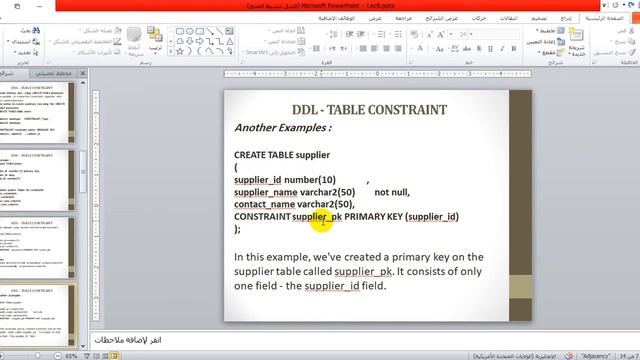Click Increase List Level indent icon
The height and width of the screenshot is (360, 640).
click(x=349, y=34)
